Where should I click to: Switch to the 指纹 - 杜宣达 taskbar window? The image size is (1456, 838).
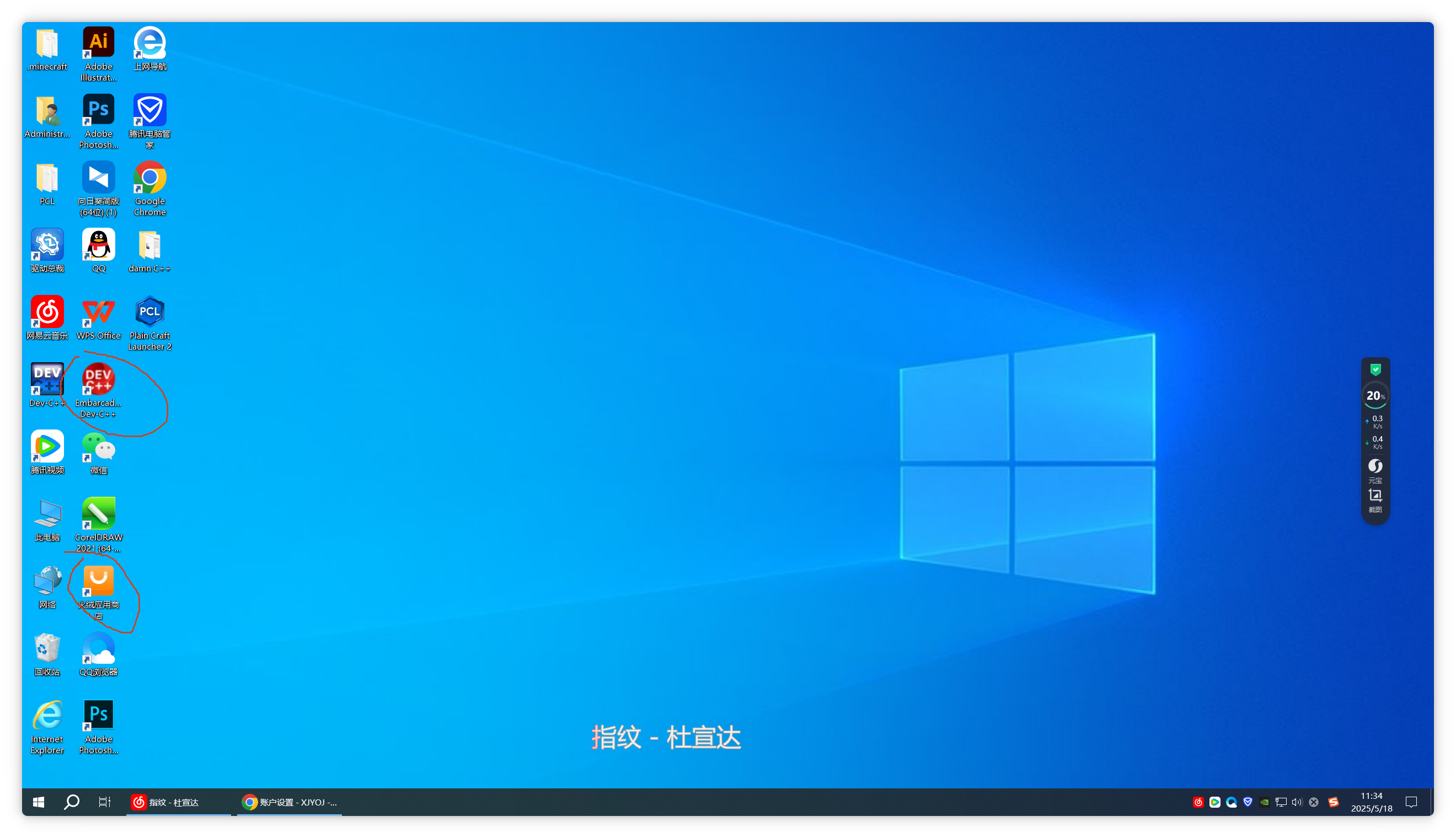(178, 802)
